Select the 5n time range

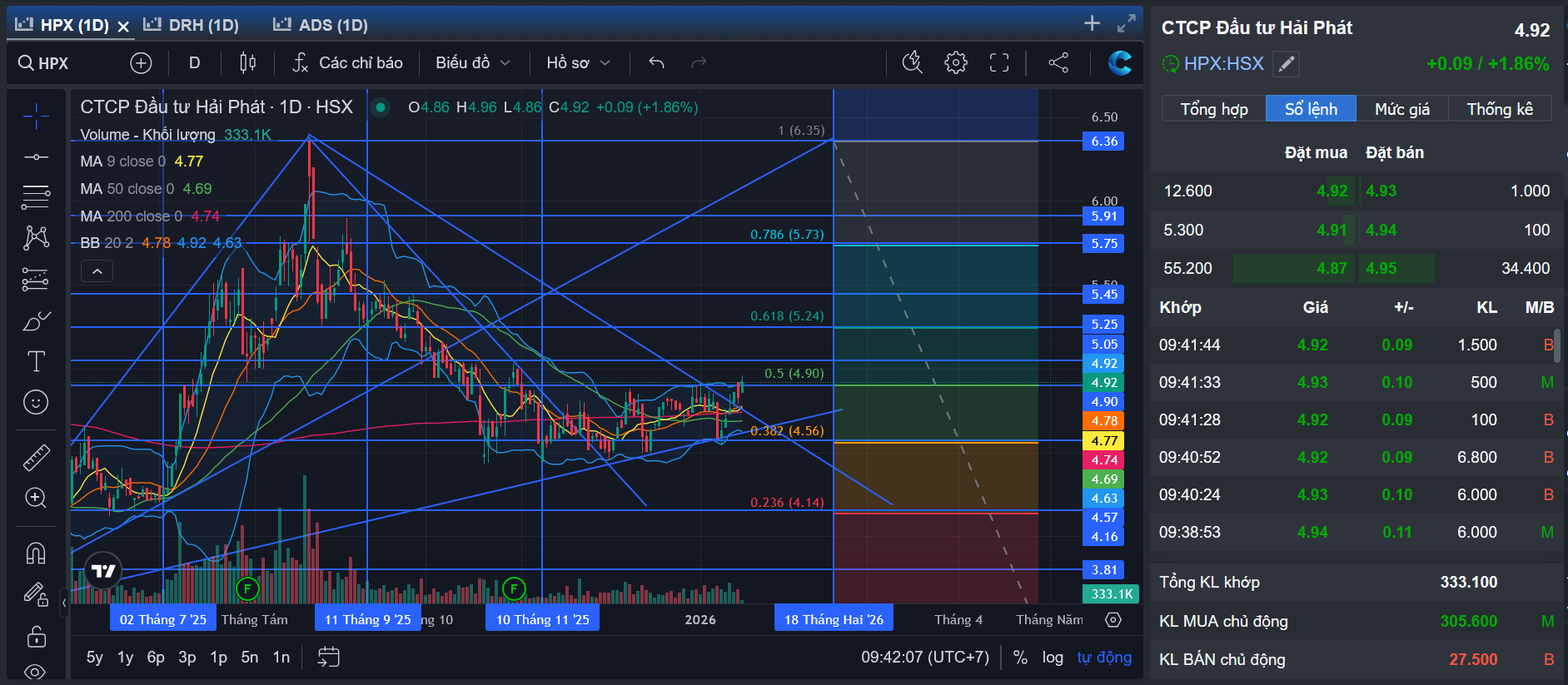250,658
